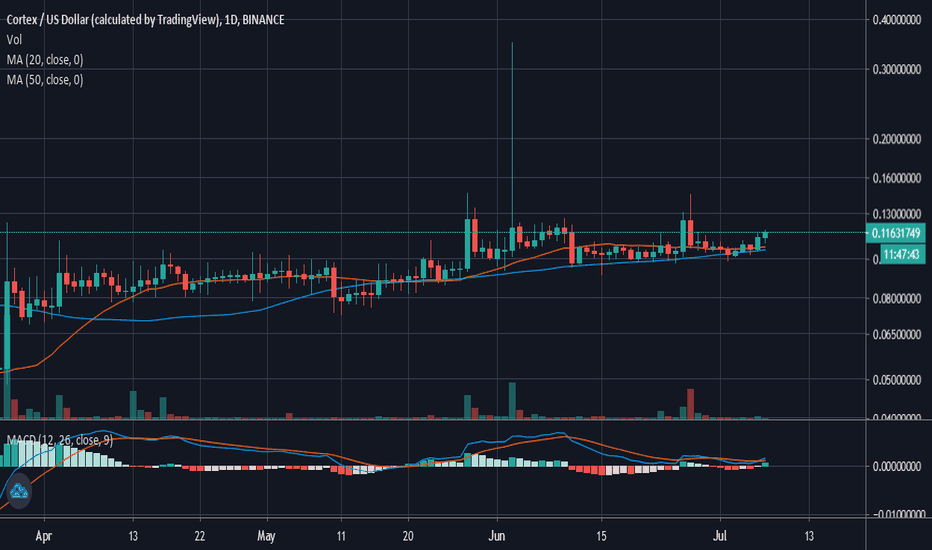Select the MA (50, close, 0) legend
The width and height of the screenshot is (932, 550).
pos(45,80)
